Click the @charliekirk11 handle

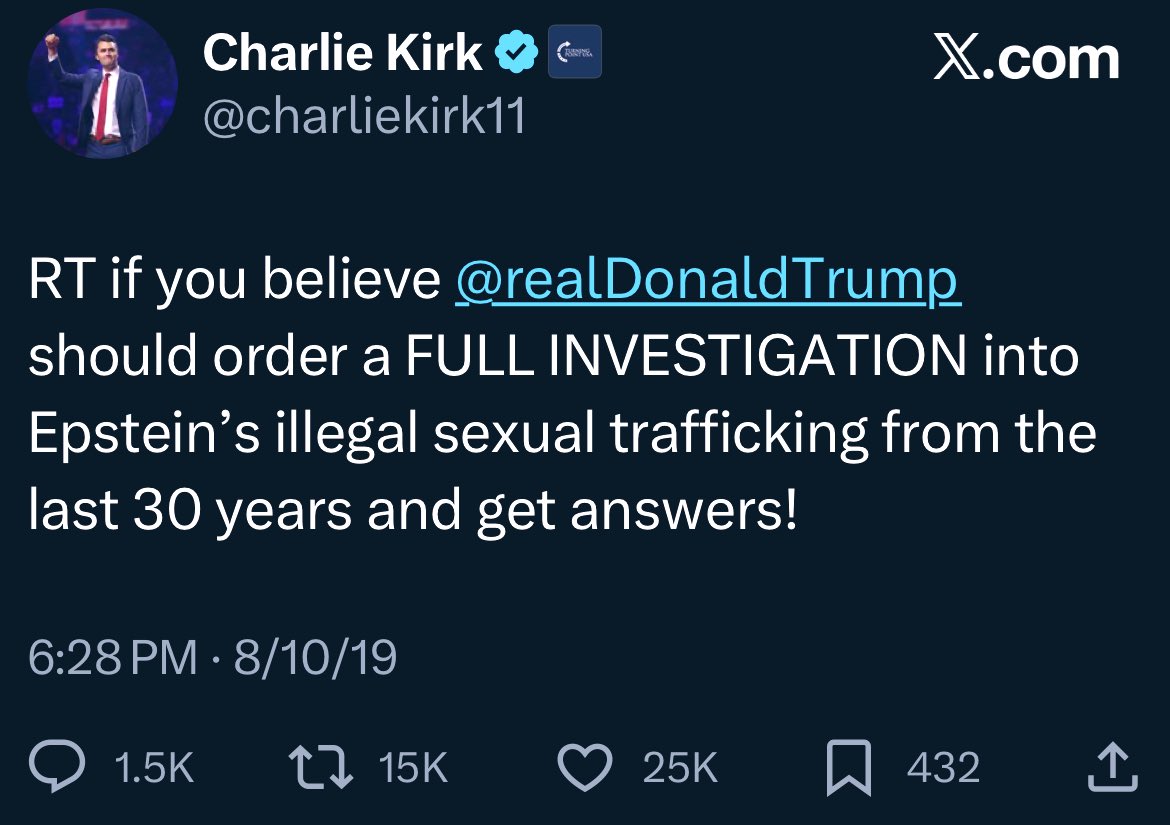[364, 117]
